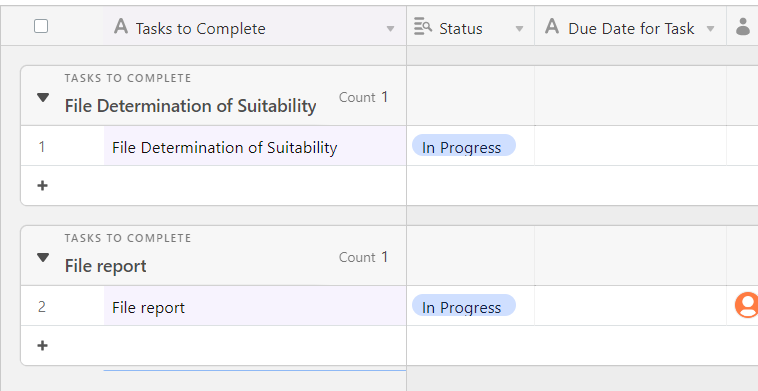The height and width of the screenshot is (391, 758).
Task: Click the text-type icon beside Due Date for Task
Action: click(552, 27)
